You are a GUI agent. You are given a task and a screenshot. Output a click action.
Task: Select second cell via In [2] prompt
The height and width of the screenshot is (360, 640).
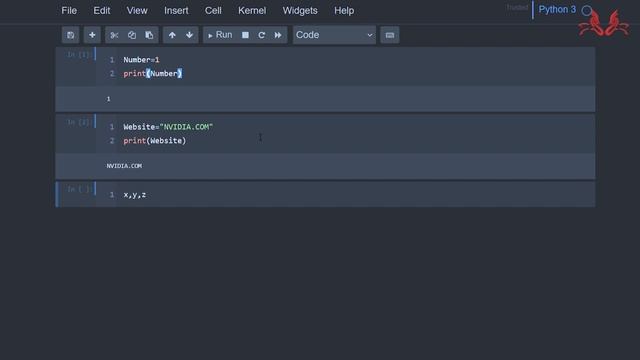click(x=78, y=122)
